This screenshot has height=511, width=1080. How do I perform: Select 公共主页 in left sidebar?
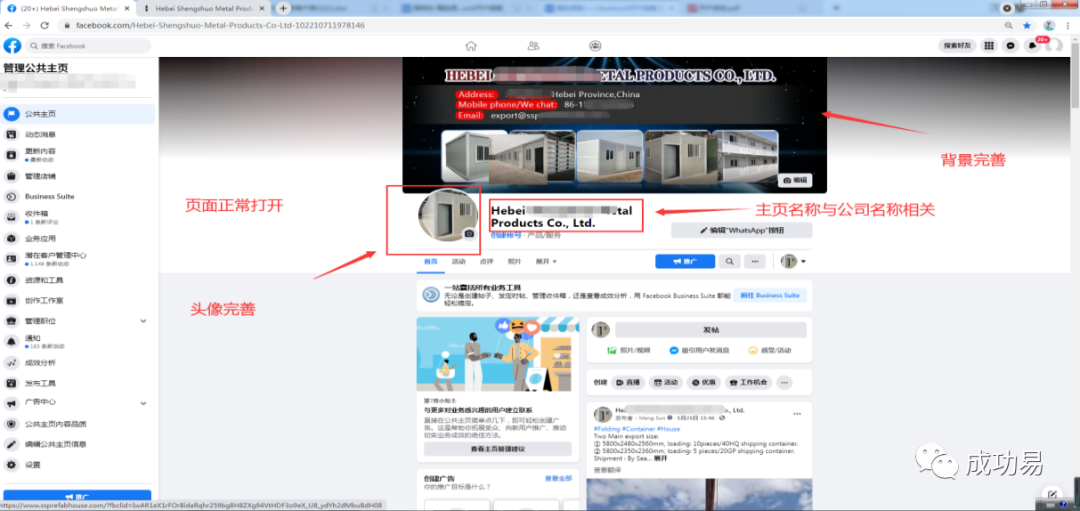pos(78,114)
